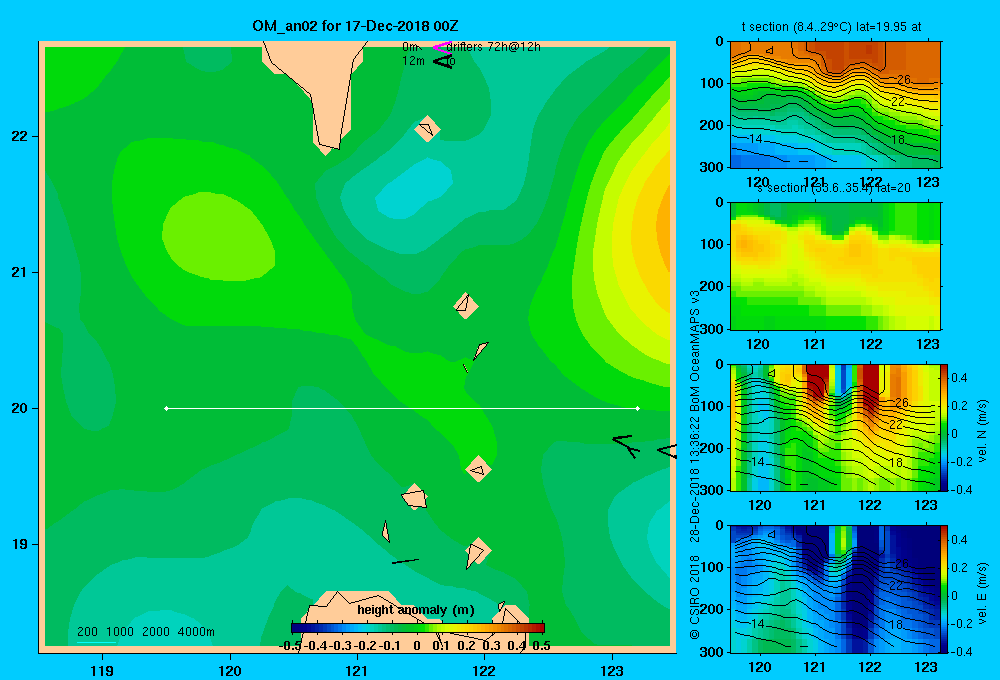Click the map title OM_an02 for 17-Dec-2018 00Z
Screen dimensions: 1000x680
click(x=355, y=26)
